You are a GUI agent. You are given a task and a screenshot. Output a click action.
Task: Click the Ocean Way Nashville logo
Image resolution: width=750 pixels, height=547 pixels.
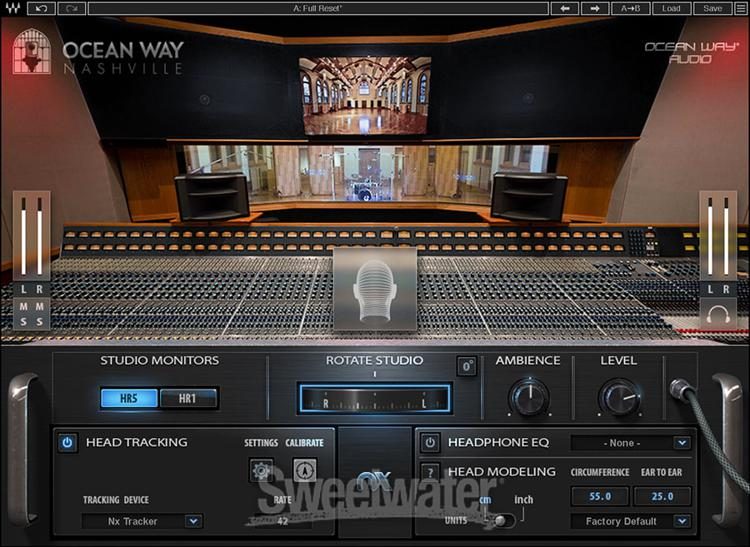[x=99, y=52]
